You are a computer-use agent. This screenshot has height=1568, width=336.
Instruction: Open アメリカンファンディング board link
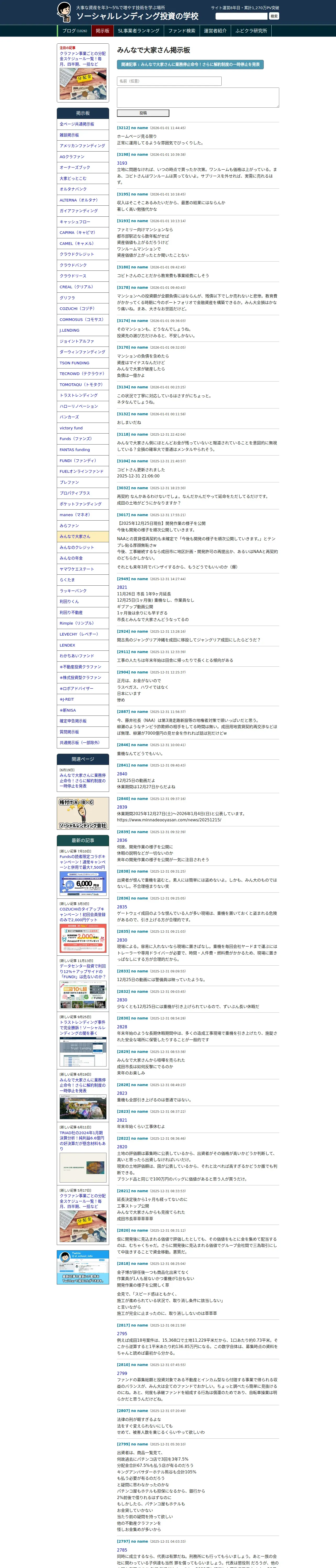pos(83,146)
